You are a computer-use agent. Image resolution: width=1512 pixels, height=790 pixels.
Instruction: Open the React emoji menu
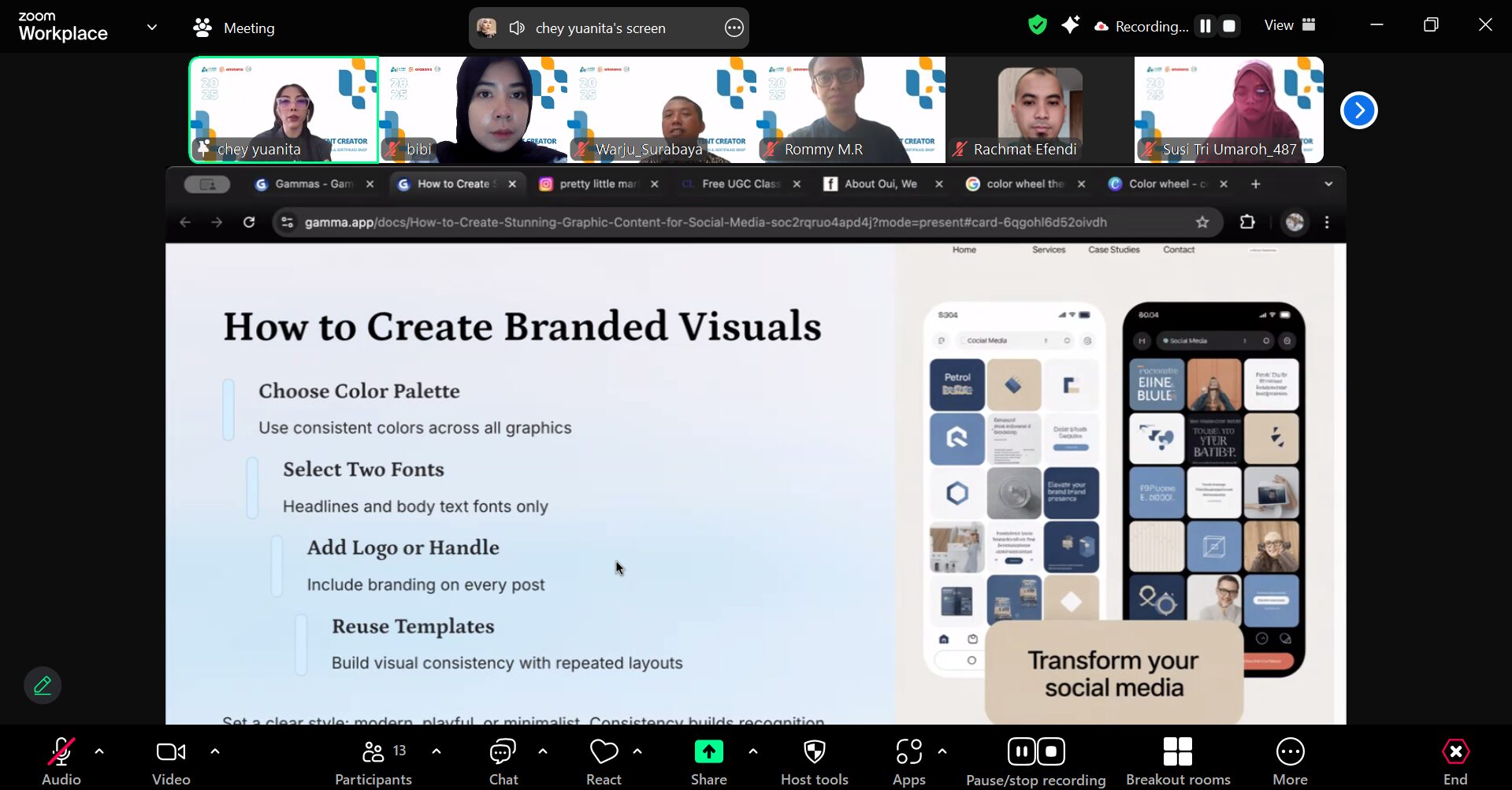(x=604, y=761)
